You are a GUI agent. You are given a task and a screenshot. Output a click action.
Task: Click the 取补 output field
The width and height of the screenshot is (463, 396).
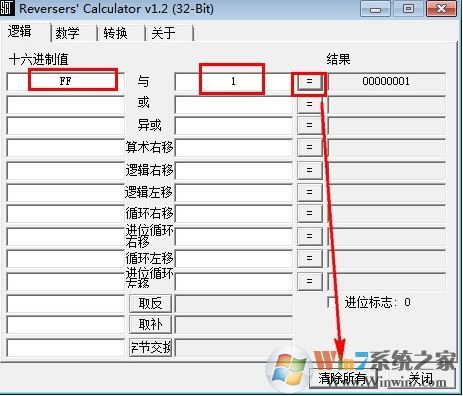233,325
